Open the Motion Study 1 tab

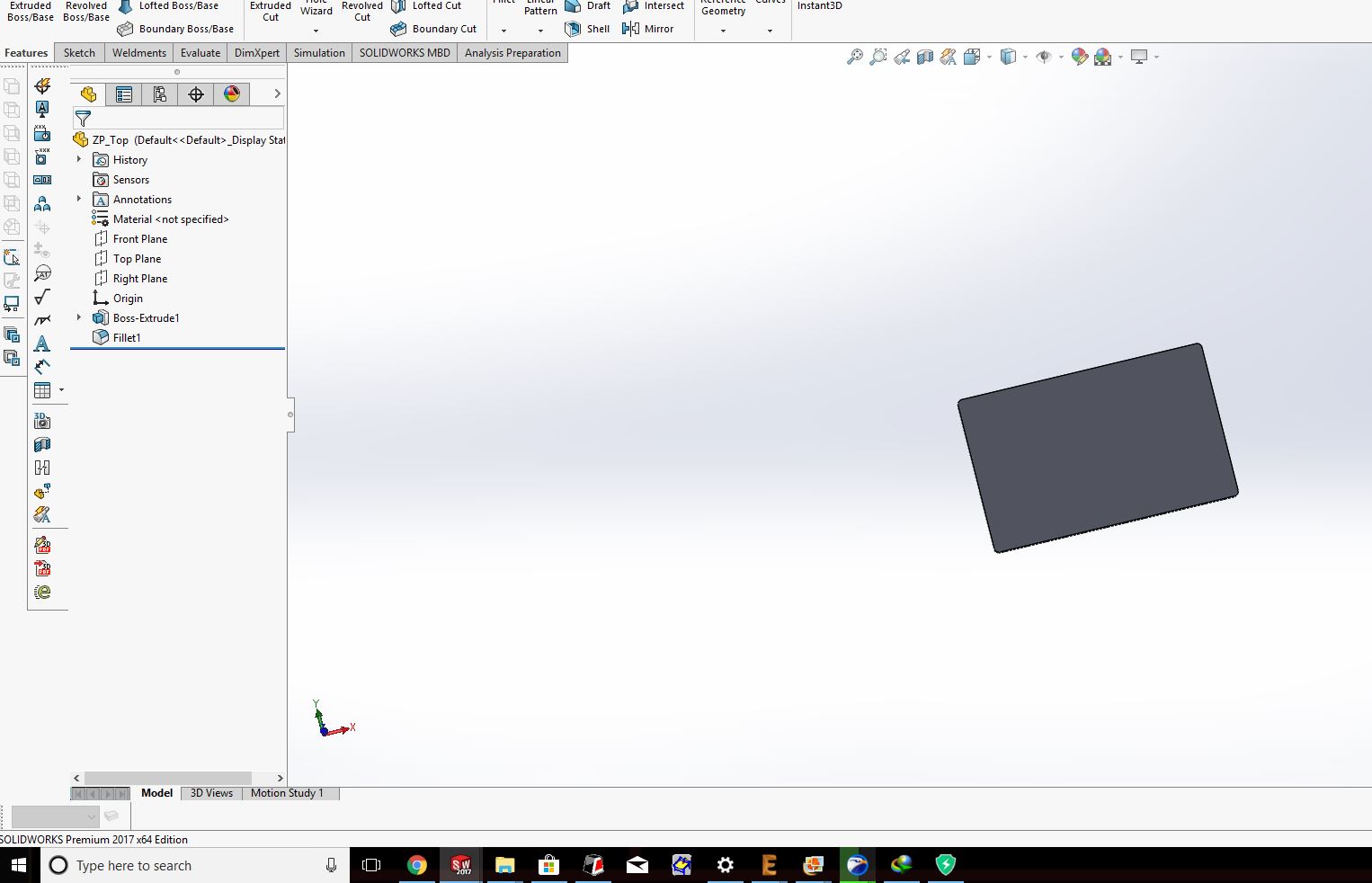(x=287, y=793)
